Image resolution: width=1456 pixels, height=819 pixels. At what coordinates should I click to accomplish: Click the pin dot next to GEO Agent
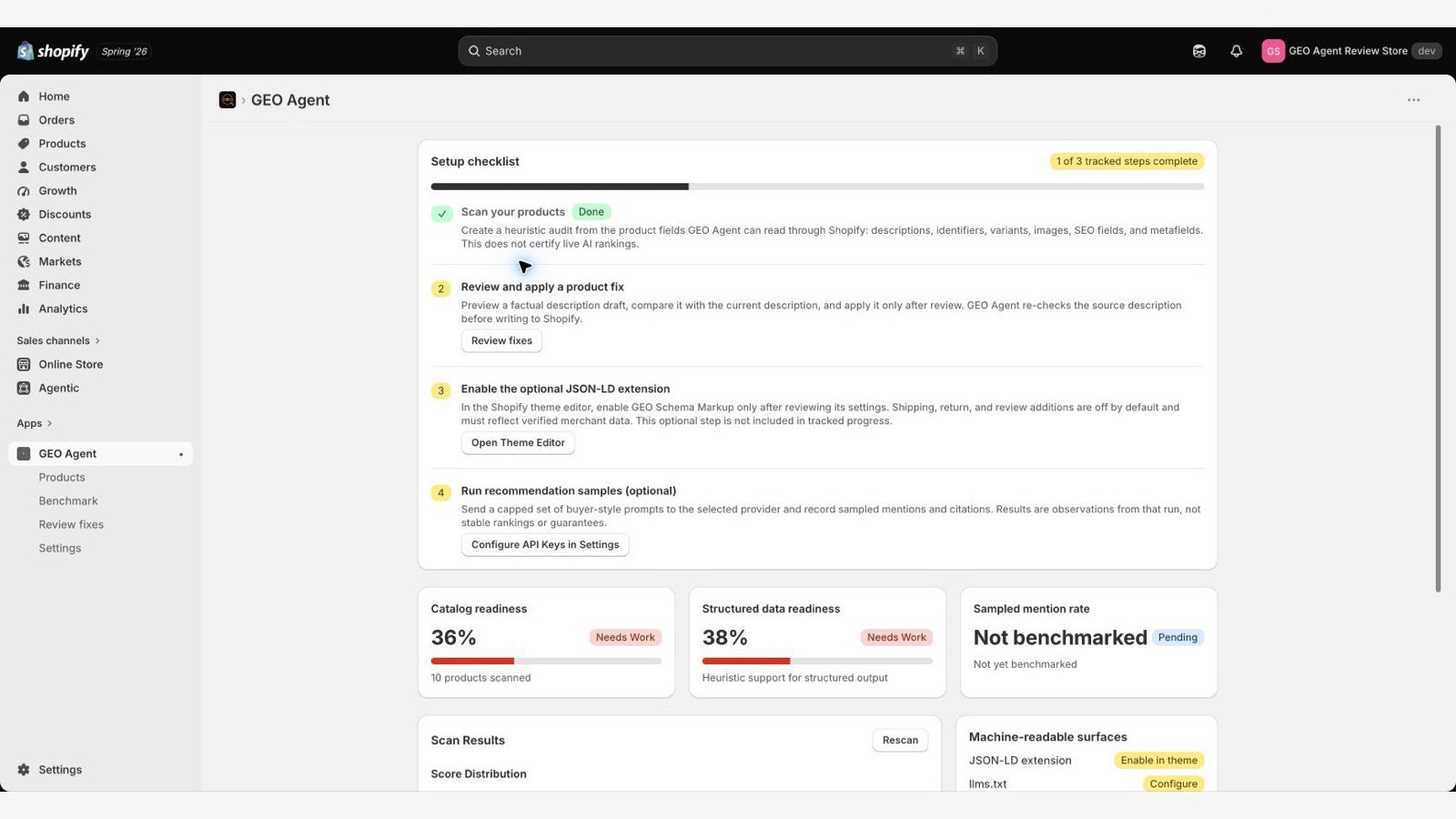click(181, 454)
